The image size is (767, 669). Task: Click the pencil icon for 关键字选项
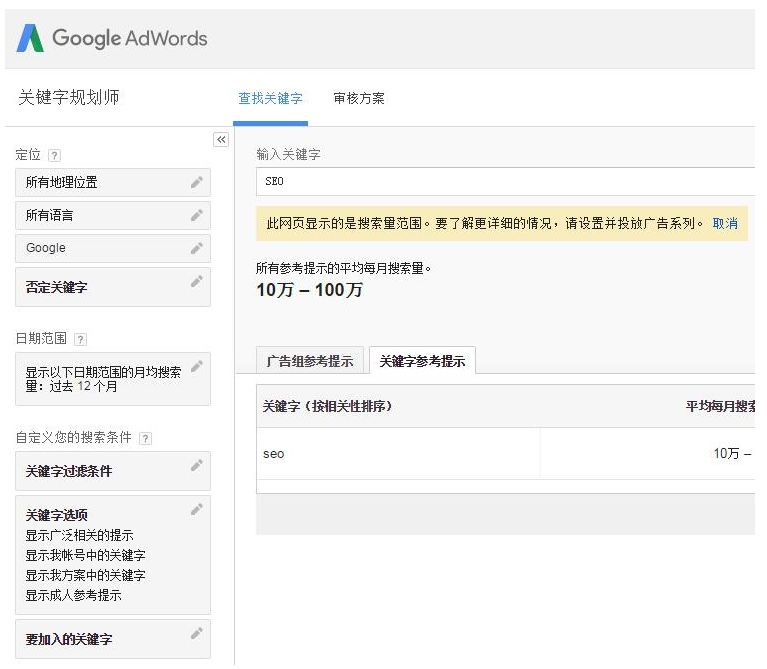click(197, 510)
